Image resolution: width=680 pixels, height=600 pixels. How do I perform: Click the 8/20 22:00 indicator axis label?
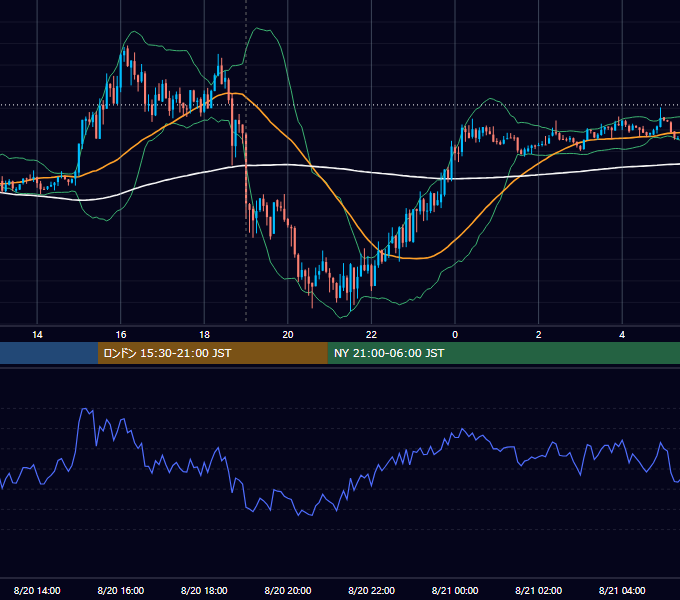pos(372,590)
